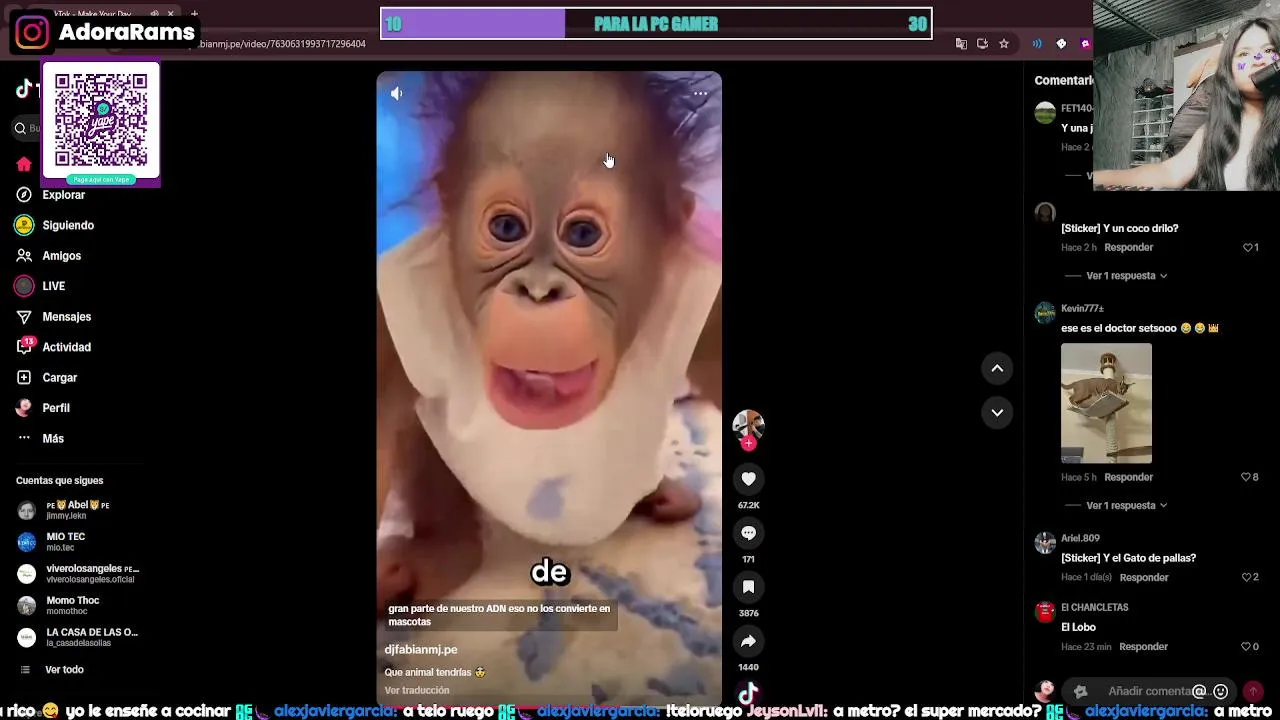Bookmark this page with the star icon

click(x=1004, y=44)
